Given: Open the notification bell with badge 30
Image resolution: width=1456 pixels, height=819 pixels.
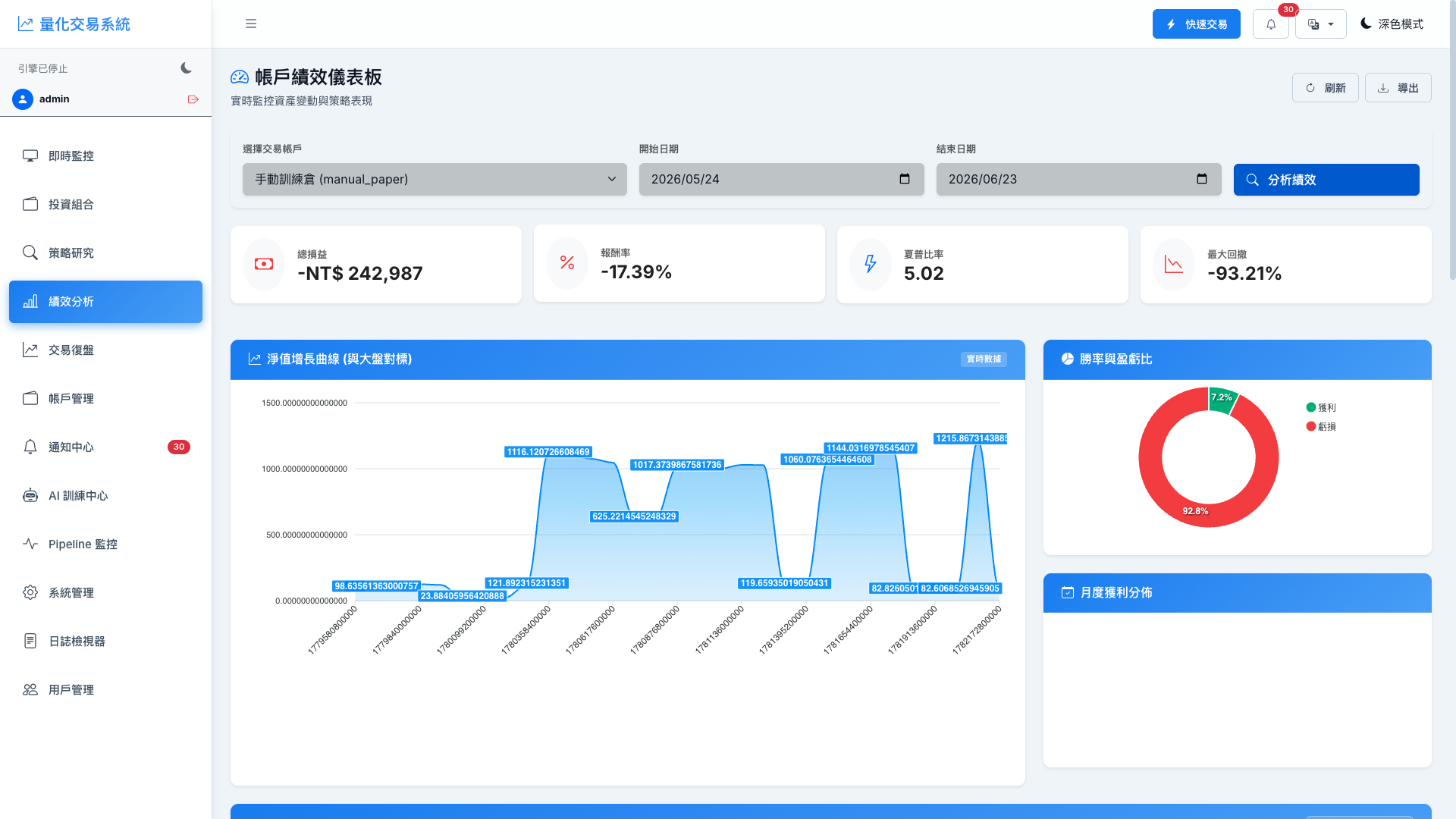Looking at the screenshot, I should click(x=1271, y=24).
